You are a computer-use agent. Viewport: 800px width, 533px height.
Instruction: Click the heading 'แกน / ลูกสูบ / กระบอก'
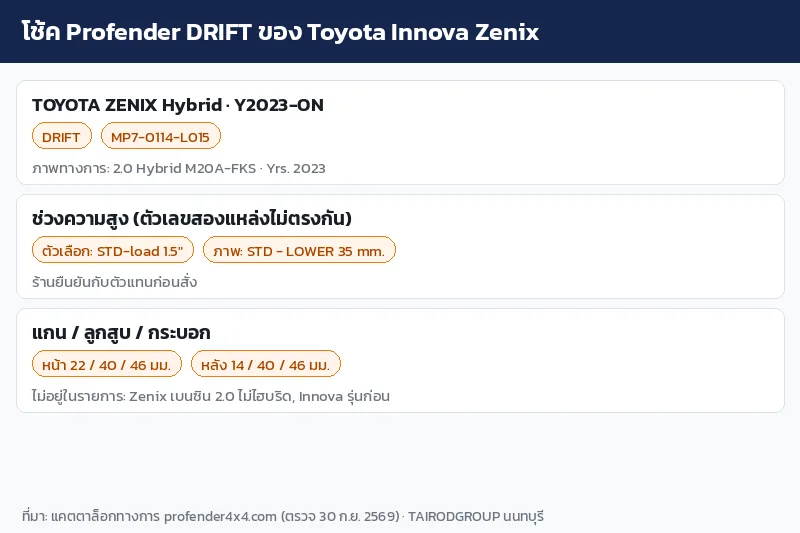coord(121,333)
